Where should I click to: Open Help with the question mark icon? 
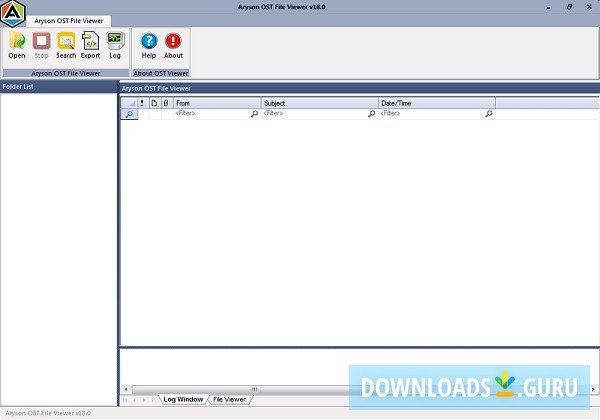click(x=149, y=45)
